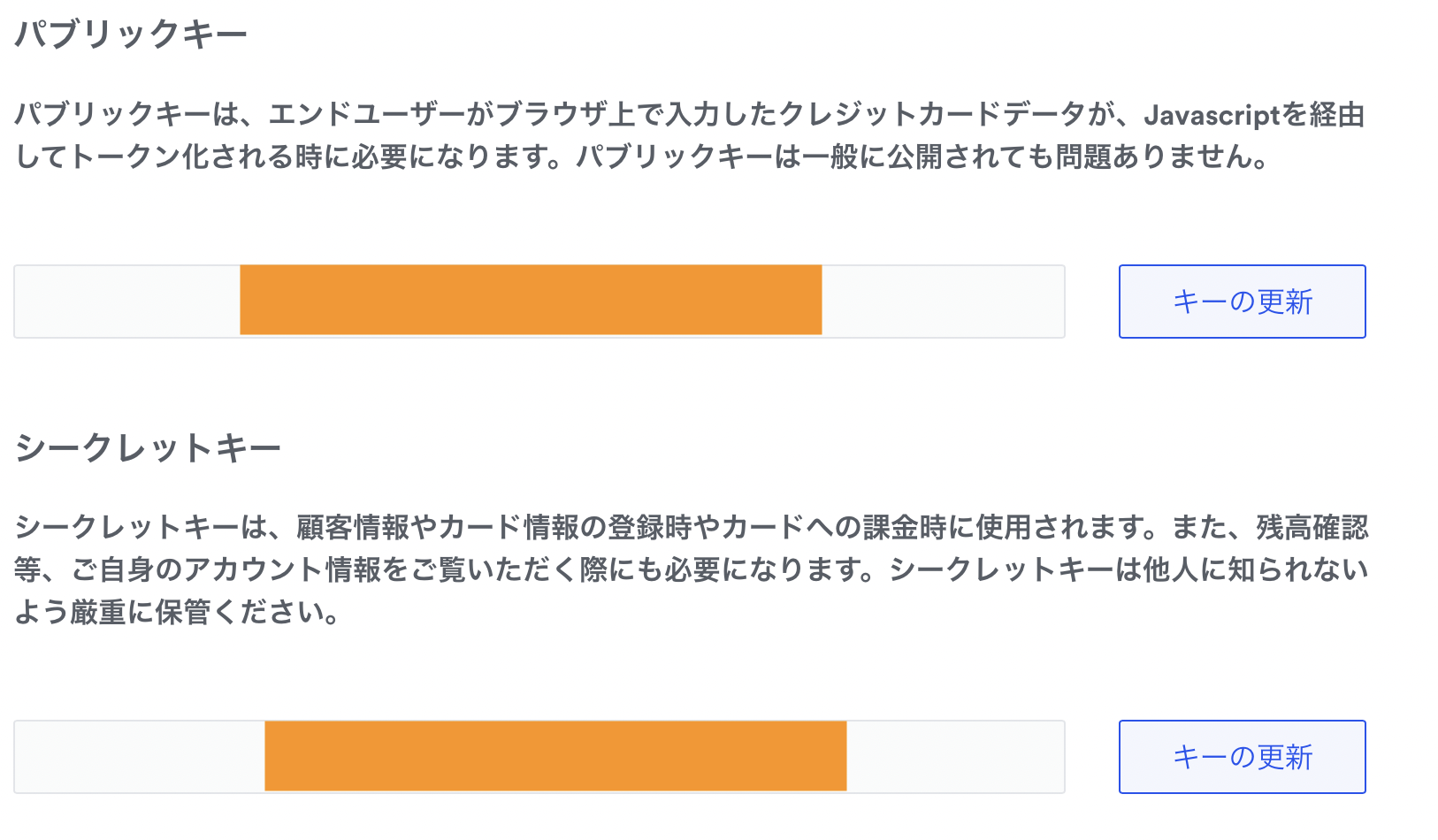Click 一般に公開されても問題ありません text
The height and width of the screenshot is (840, 1438).
click(x=1035, y=157)
